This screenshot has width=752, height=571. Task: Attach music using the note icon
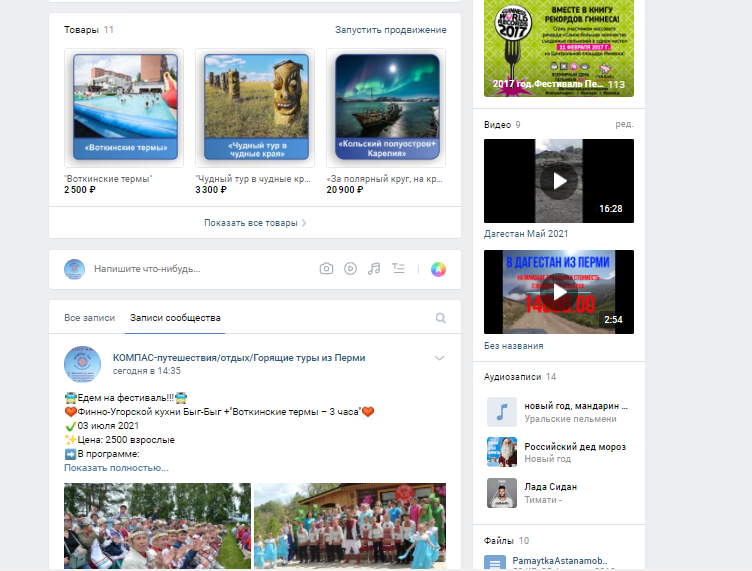pos(374,269)
